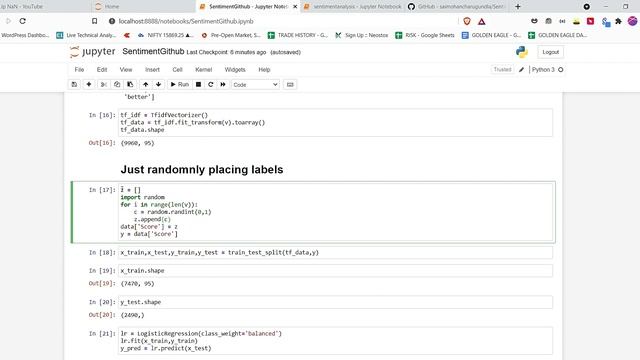This screenshot has width=640, height=360.
Task: Switch to the GitHub browser tab
Action: point(457,7)
